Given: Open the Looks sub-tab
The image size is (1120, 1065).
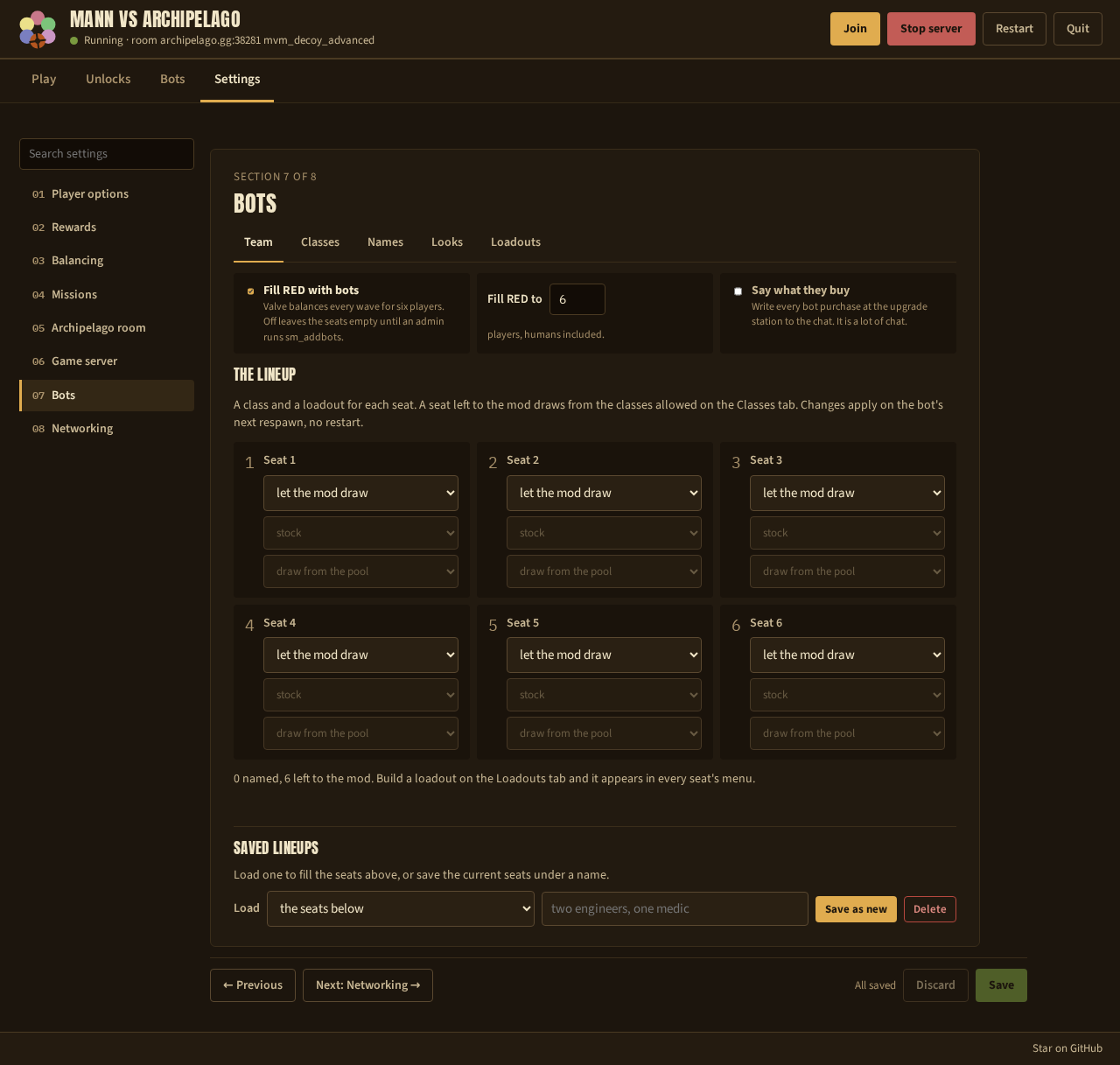Looking at the screenshot, I should 447,242.
